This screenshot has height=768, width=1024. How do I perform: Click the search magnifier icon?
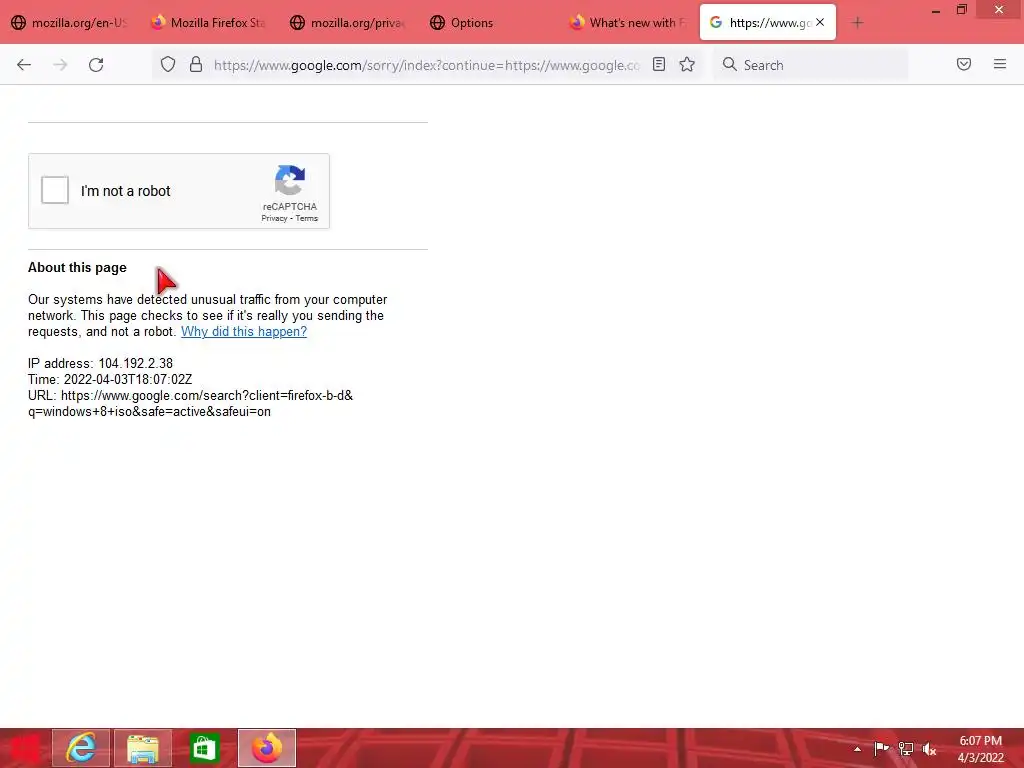click(729, 65)
